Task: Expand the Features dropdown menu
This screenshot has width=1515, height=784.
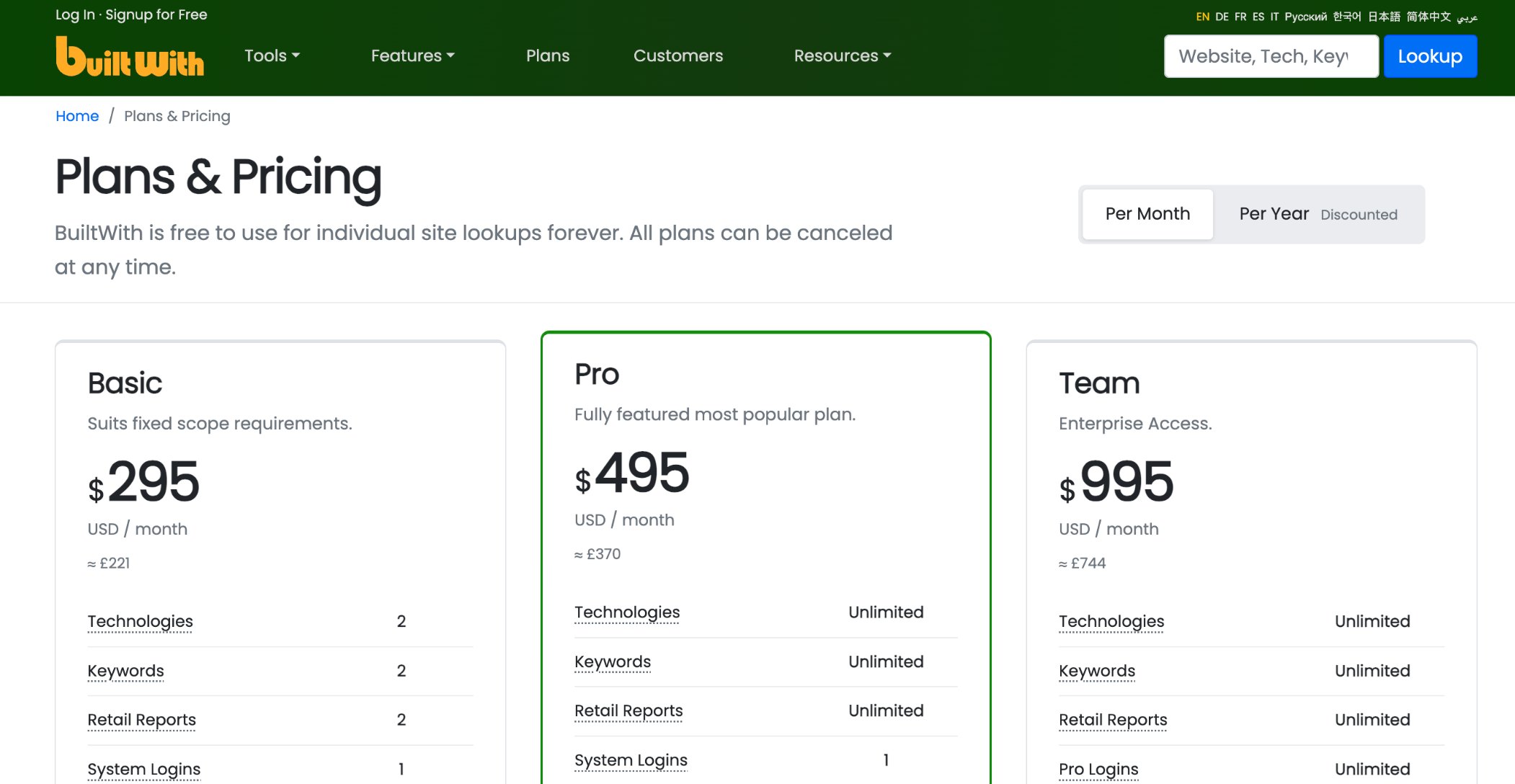Action: [412, 55]
